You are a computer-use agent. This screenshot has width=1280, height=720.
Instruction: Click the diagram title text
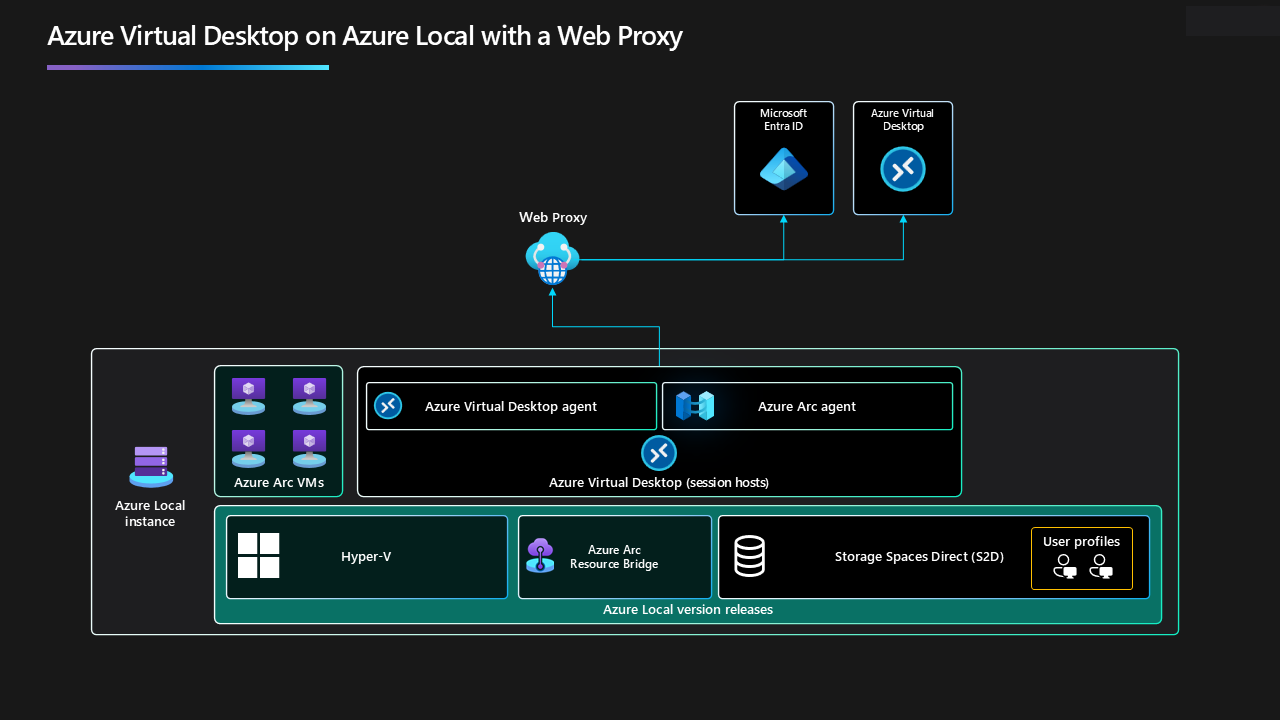click(364, 36)
